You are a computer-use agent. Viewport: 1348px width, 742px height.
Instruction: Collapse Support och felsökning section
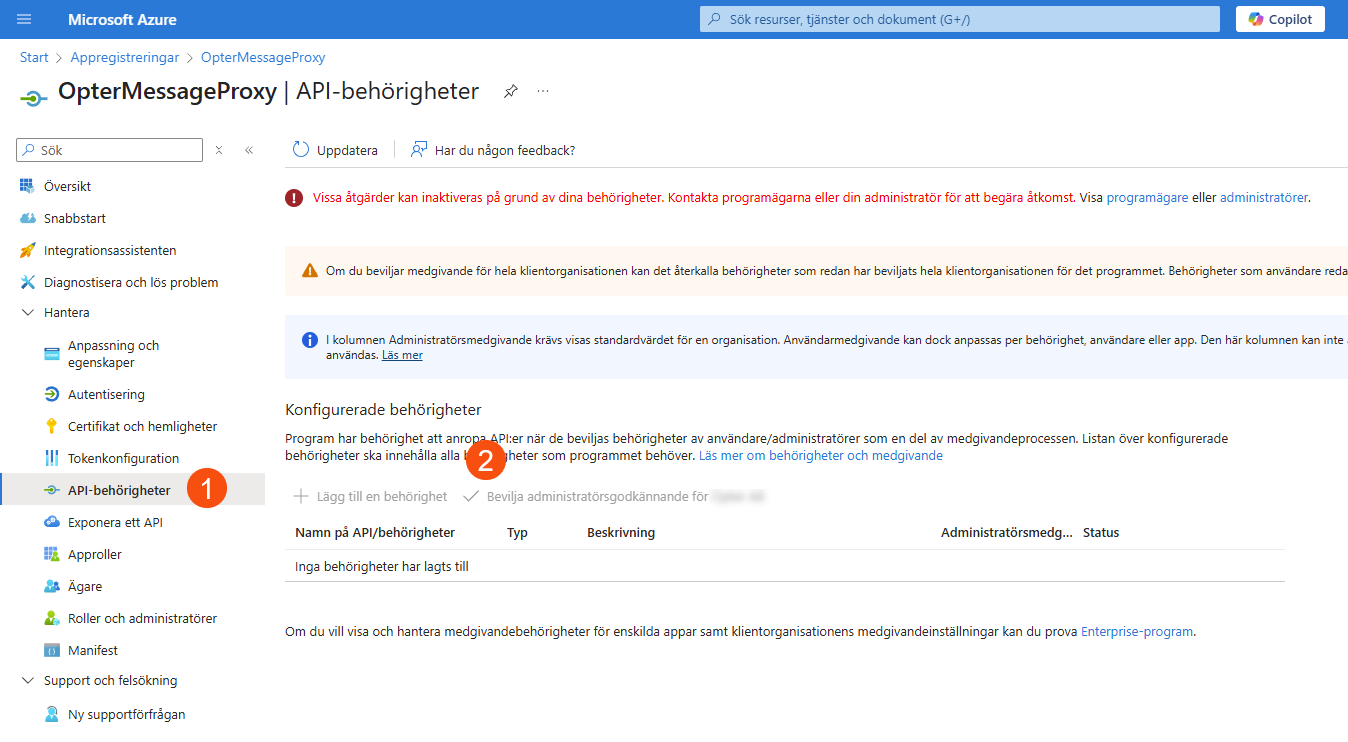(x=27, y=680)
